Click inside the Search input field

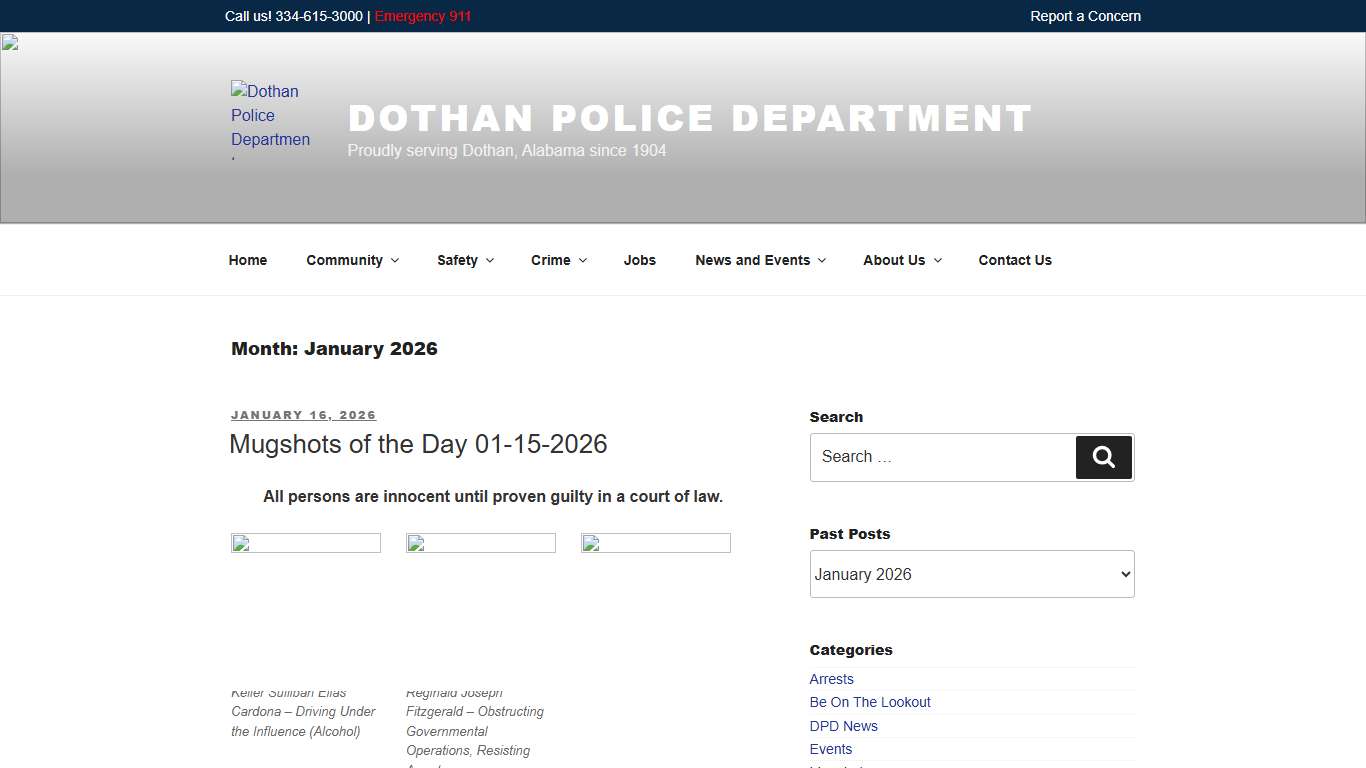coord(941,457)
